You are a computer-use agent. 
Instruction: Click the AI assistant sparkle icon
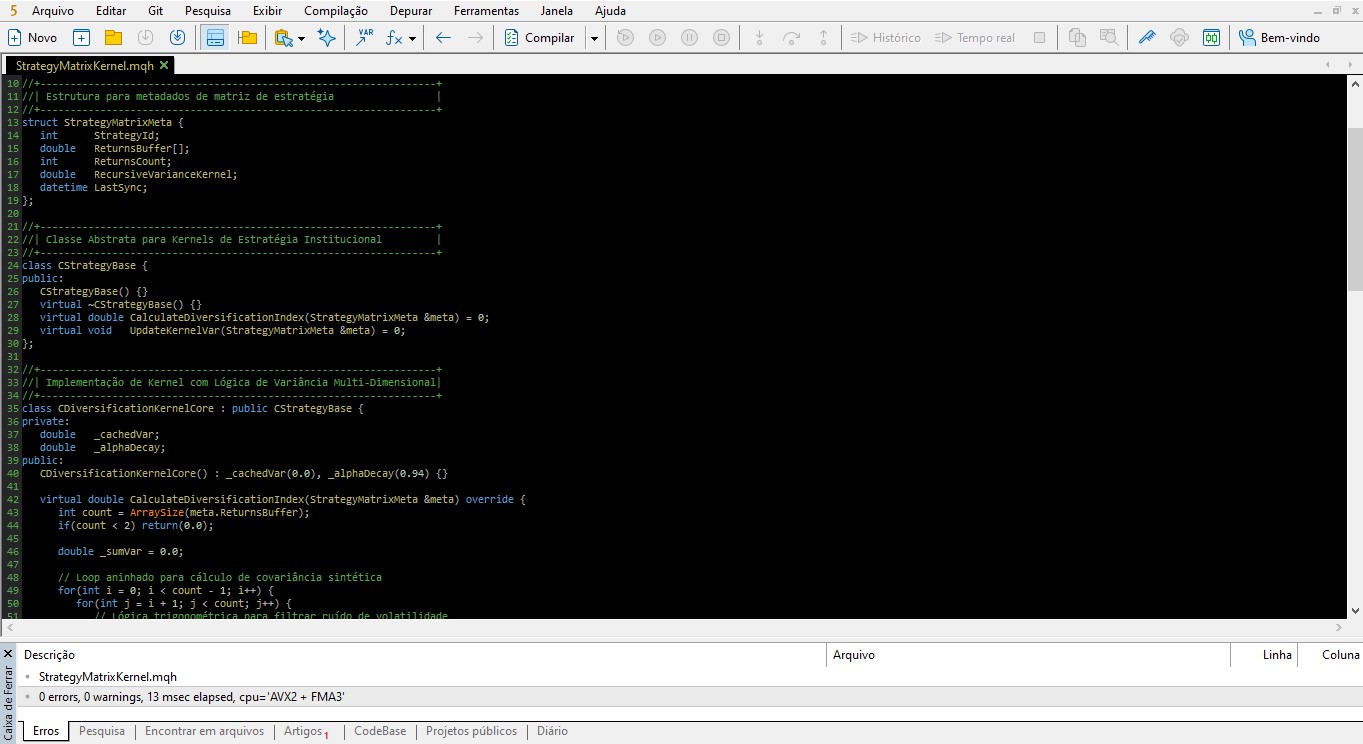tap(326, 38)
